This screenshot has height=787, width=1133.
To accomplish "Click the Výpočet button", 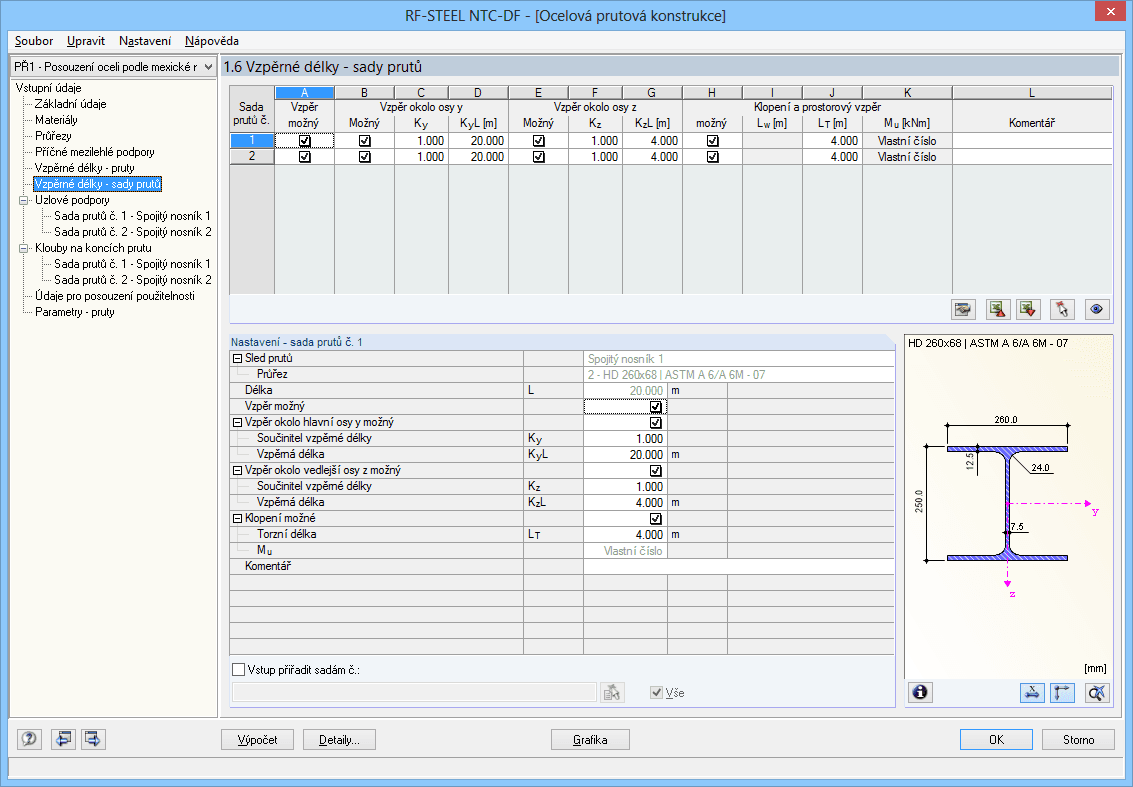I will click(258, 739).
